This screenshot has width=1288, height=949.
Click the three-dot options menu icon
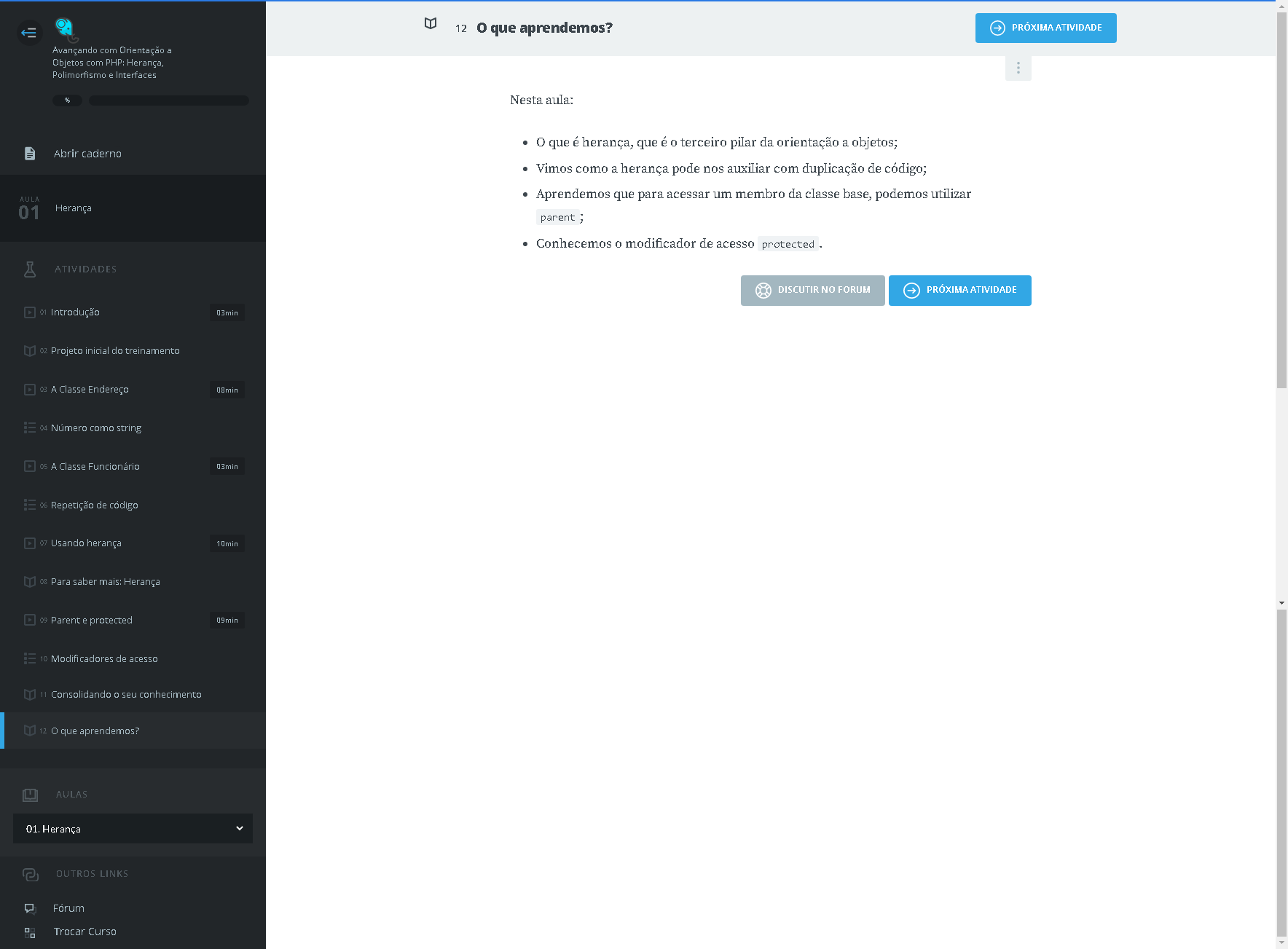1018,68
